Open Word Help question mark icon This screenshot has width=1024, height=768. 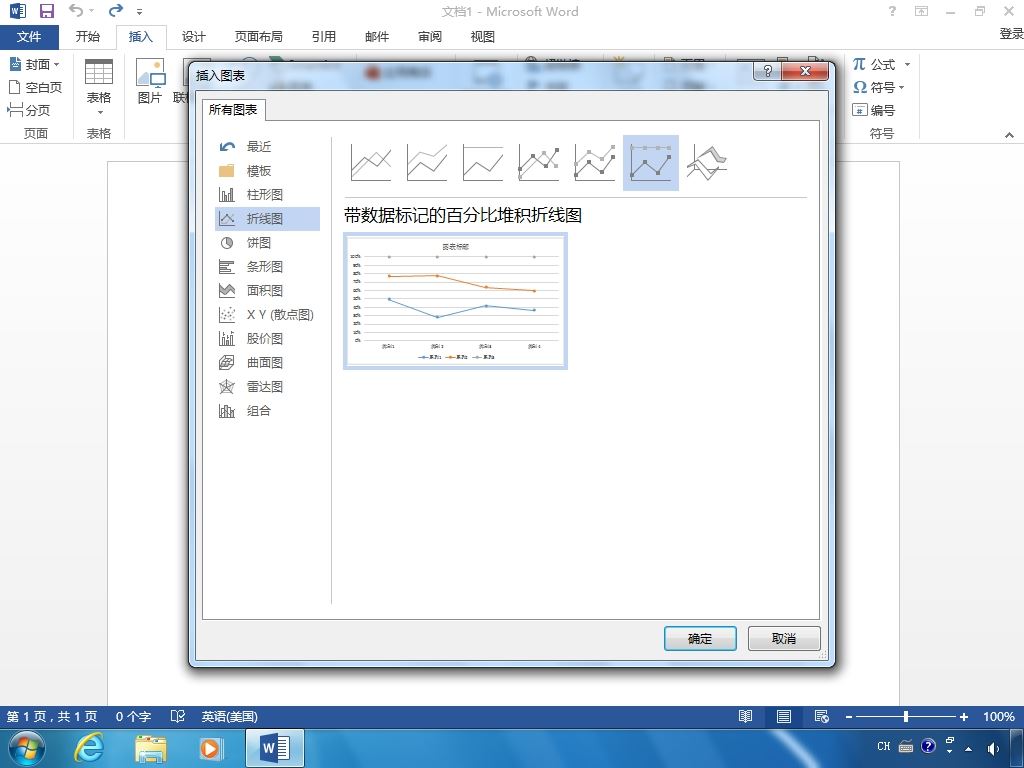coord(892,11)
